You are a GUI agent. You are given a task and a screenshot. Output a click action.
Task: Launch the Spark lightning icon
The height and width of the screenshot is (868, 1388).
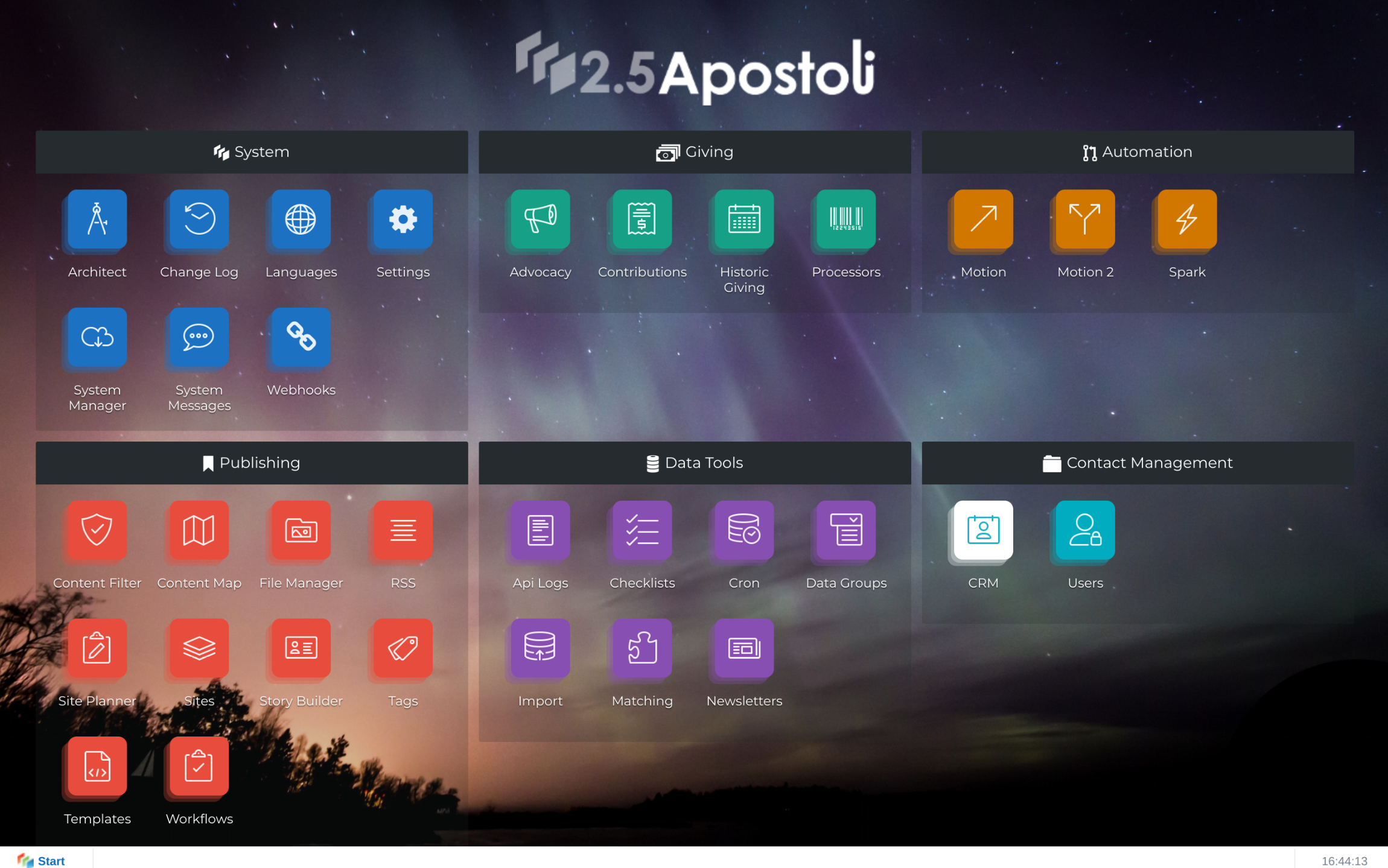click(x=1187, y=219)
